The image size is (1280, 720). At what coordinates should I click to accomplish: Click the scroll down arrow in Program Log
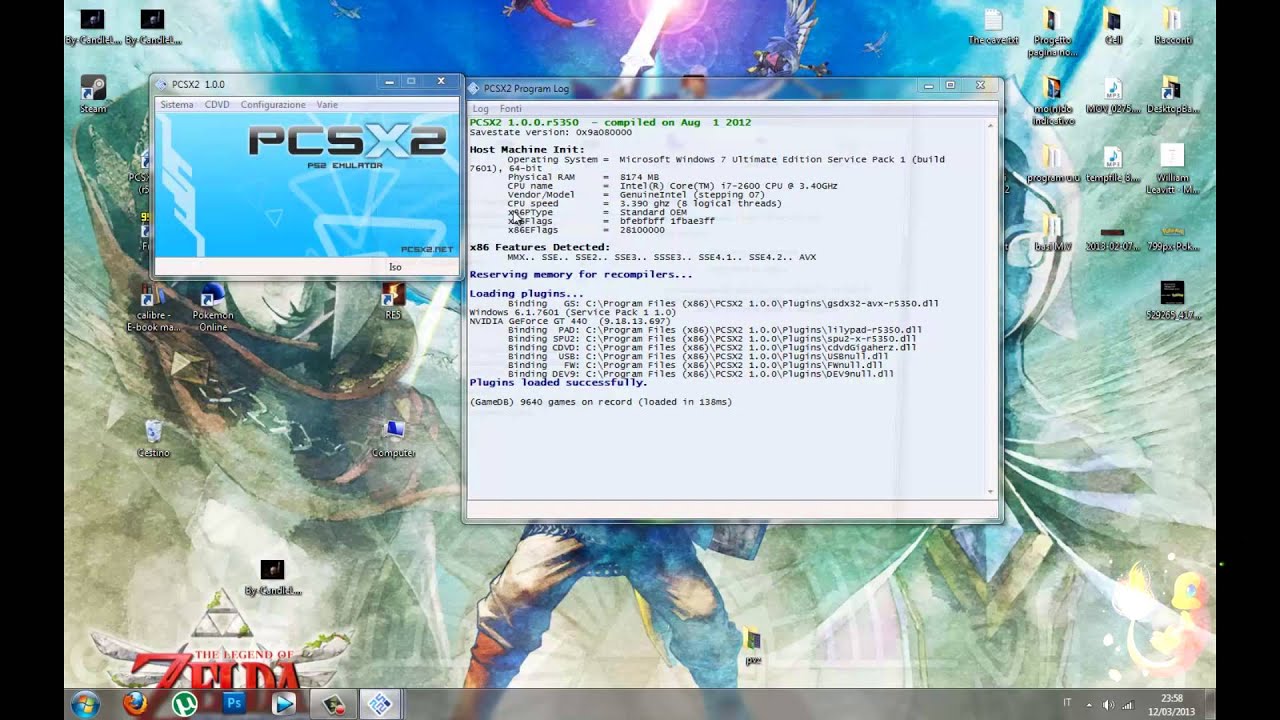(991, 491)
